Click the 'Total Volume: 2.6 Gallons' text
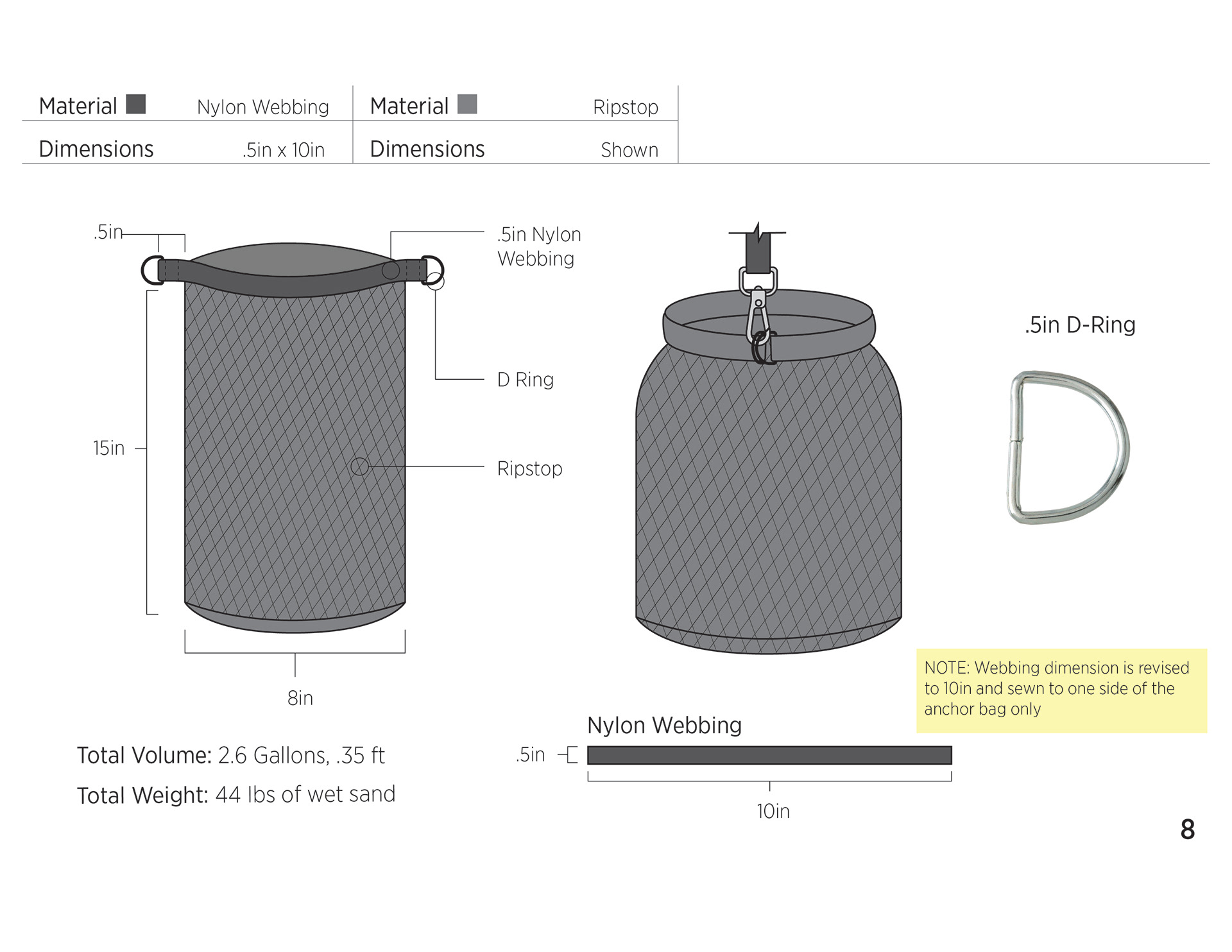The width and height of the screenshot is (1232, 952). pyautogui.click(x=230, y=756)
